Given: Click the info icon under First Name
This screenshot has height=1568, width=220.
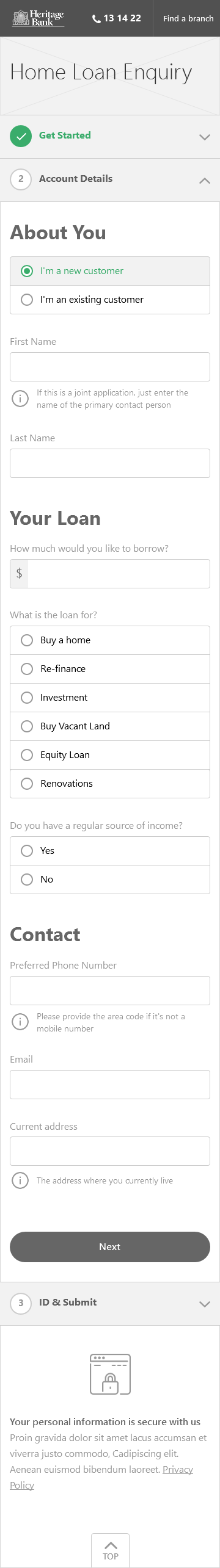Looking at the screenshot, I should pos(20,399).
